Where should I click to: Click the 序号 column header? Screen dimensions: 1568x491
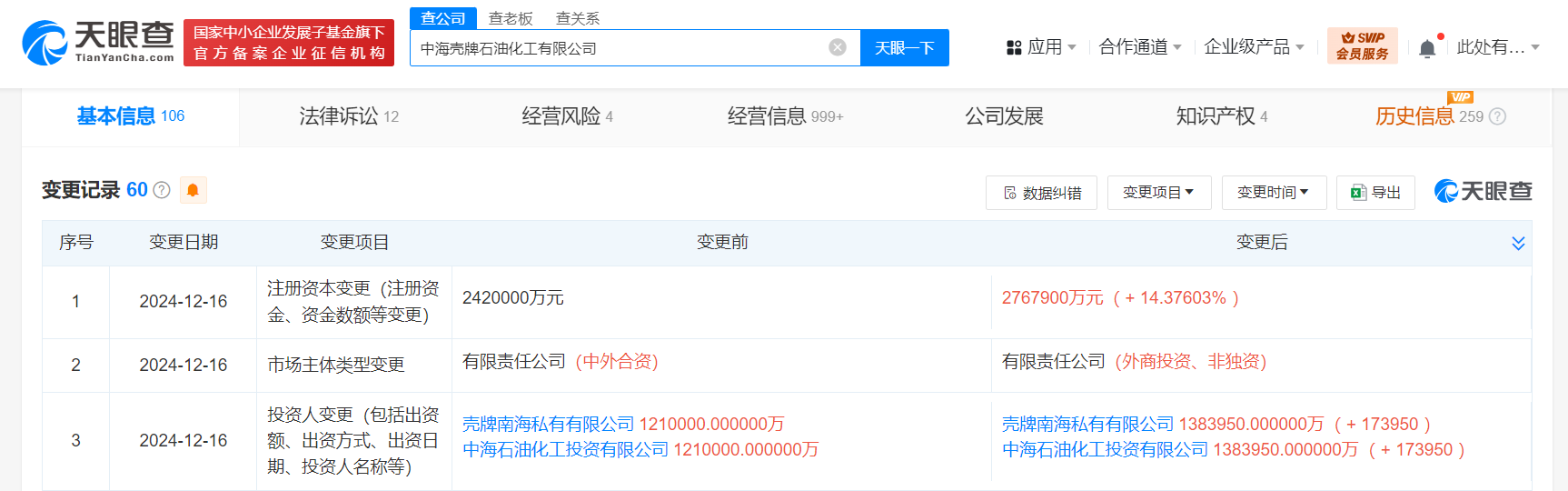[x=76, y=242]
